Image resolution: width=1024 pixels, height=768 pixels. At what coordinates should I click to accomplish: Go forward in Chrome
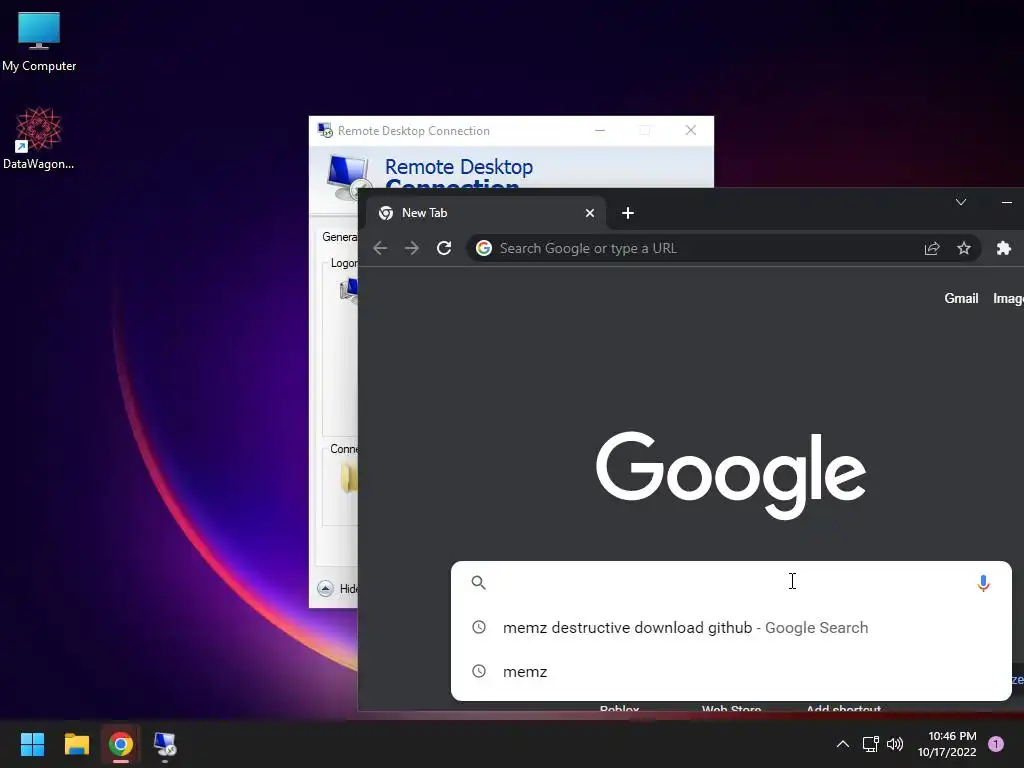(x=411, y=248)
